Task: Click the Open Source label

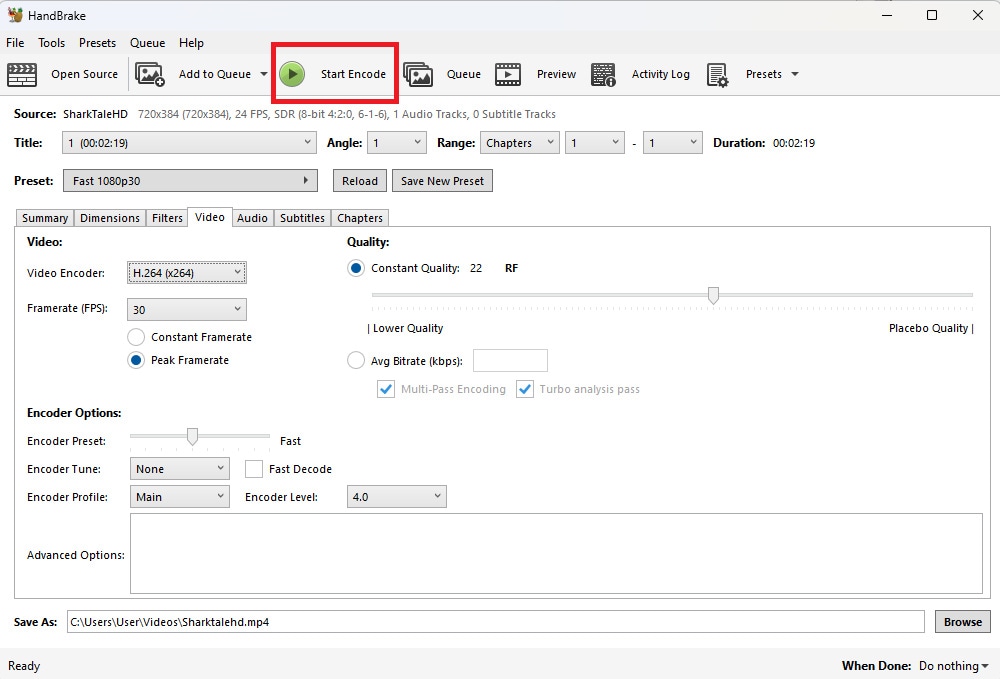Action: tap(84, 74)
